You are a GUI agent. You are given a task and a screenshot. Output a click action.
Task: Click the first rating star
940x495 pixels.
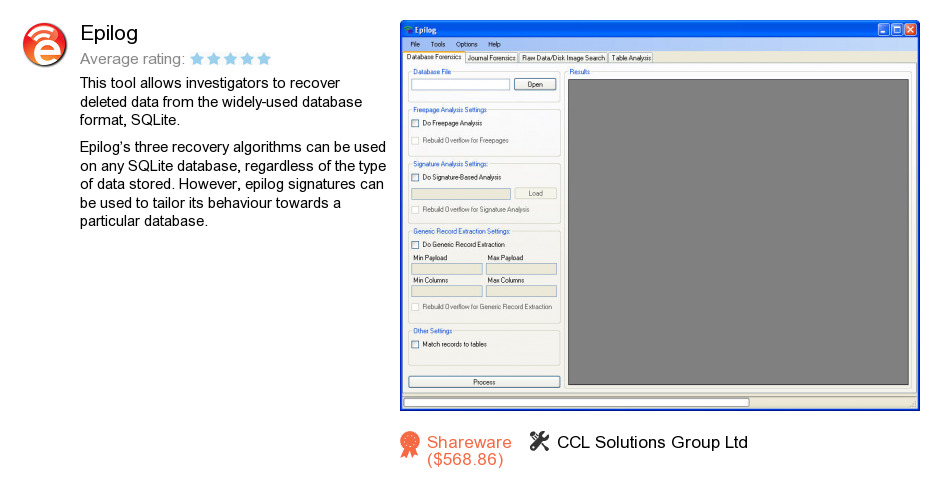click(x=197, y=59)
